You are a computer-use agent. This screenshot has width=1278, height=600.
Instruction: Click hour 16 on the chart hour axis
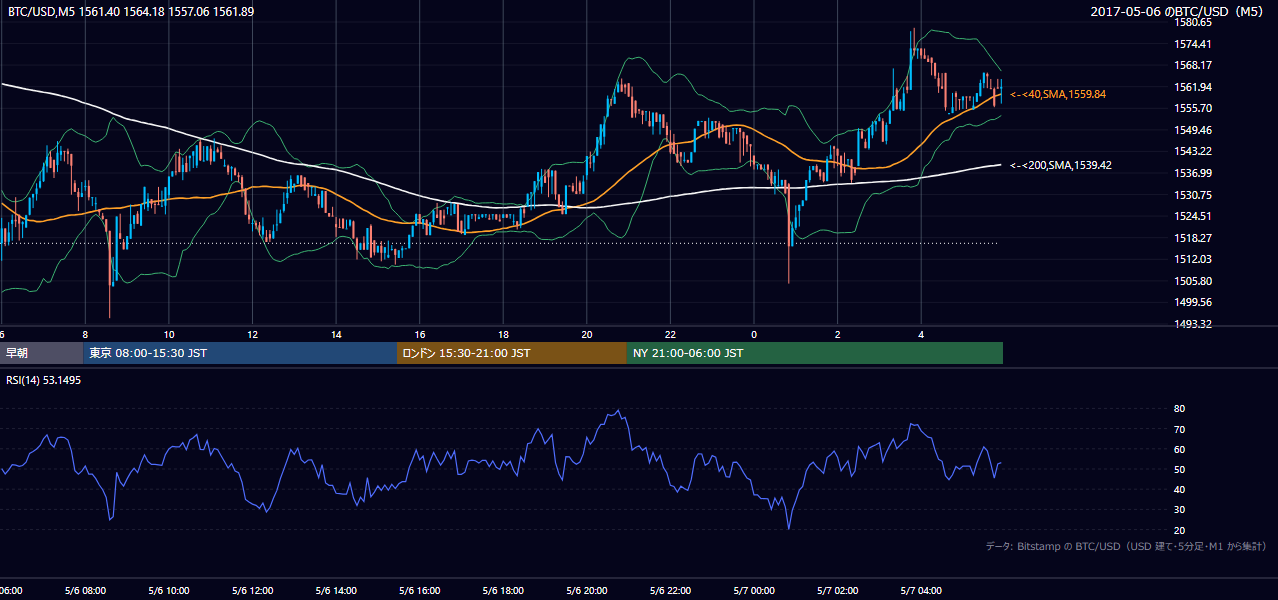coord(420,335)
